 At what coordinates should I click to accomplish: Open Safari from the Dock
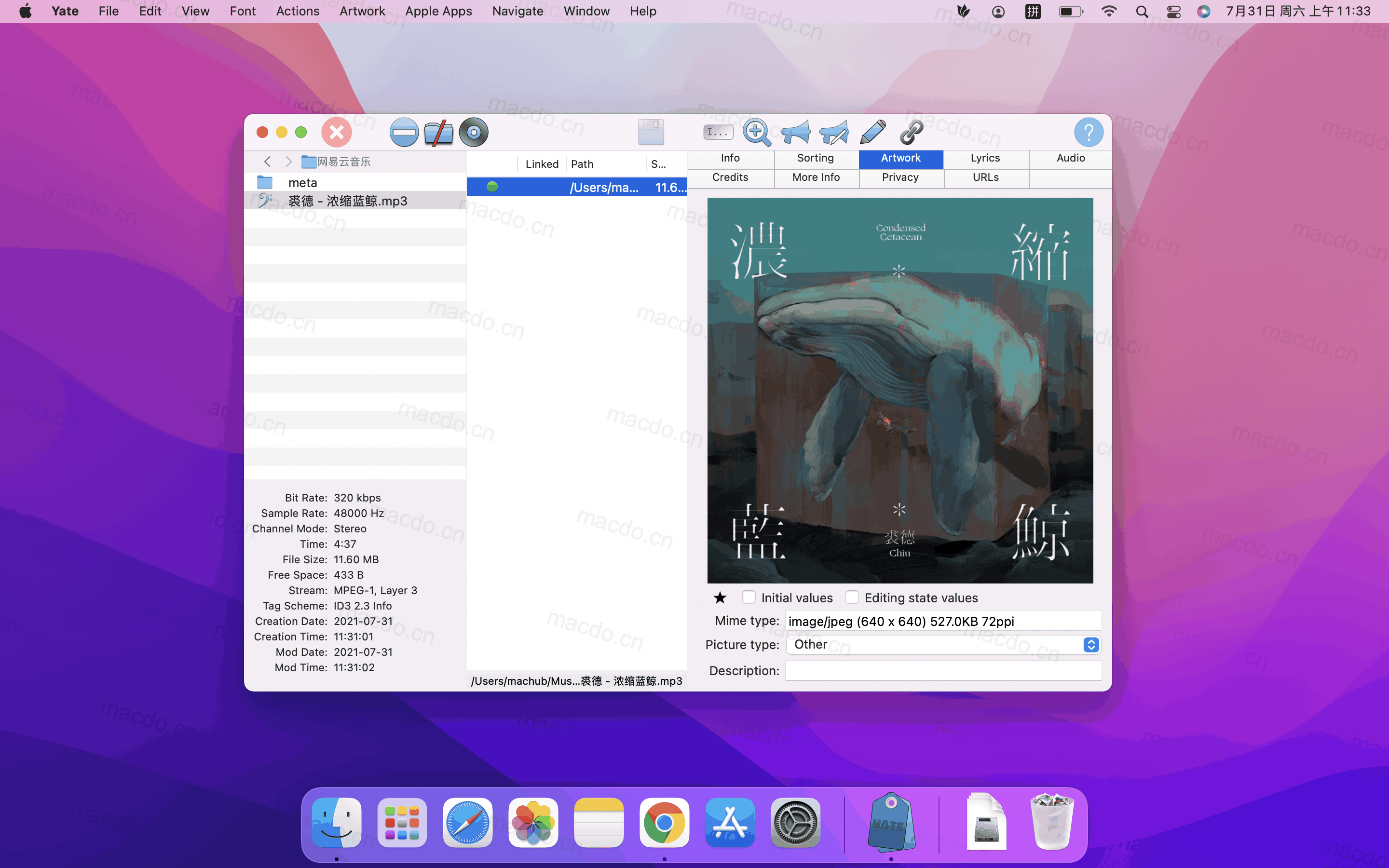467,822
